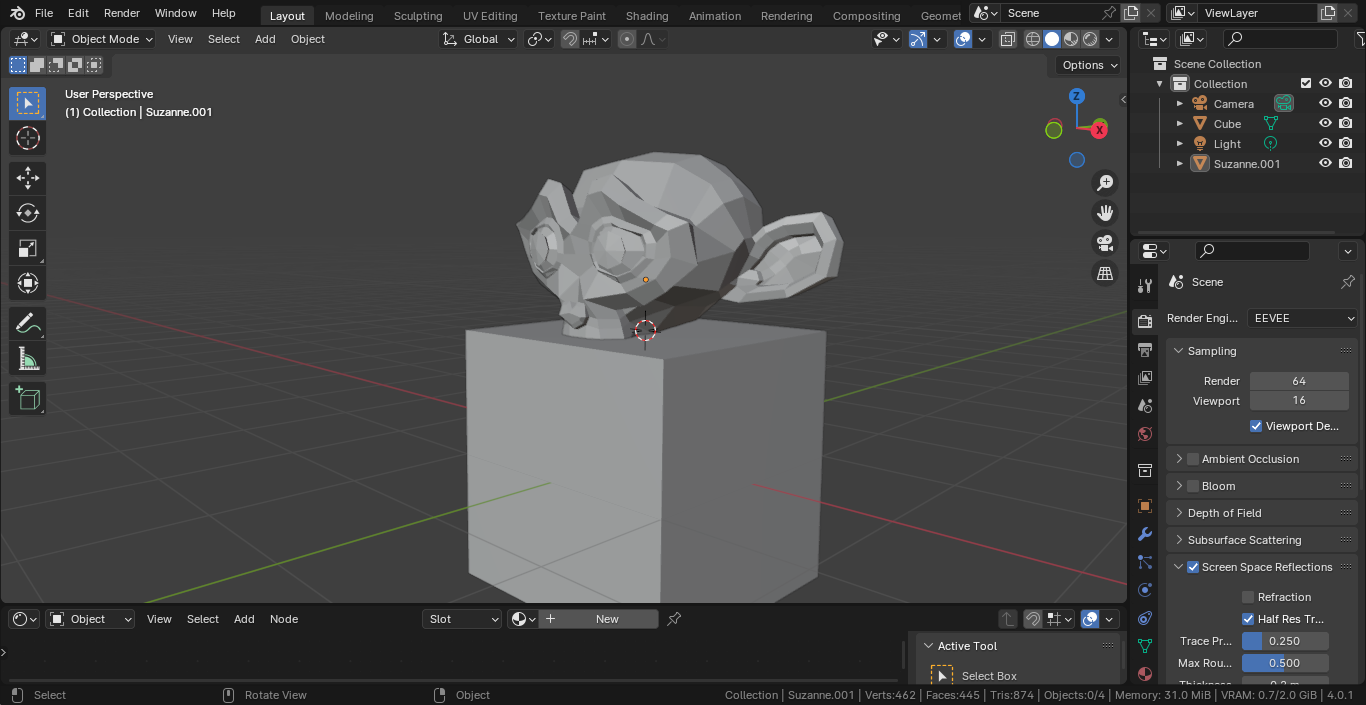The width and height of the screenshot is (1366, 705).
Task: Click the New material button
Action: [598, 619]
